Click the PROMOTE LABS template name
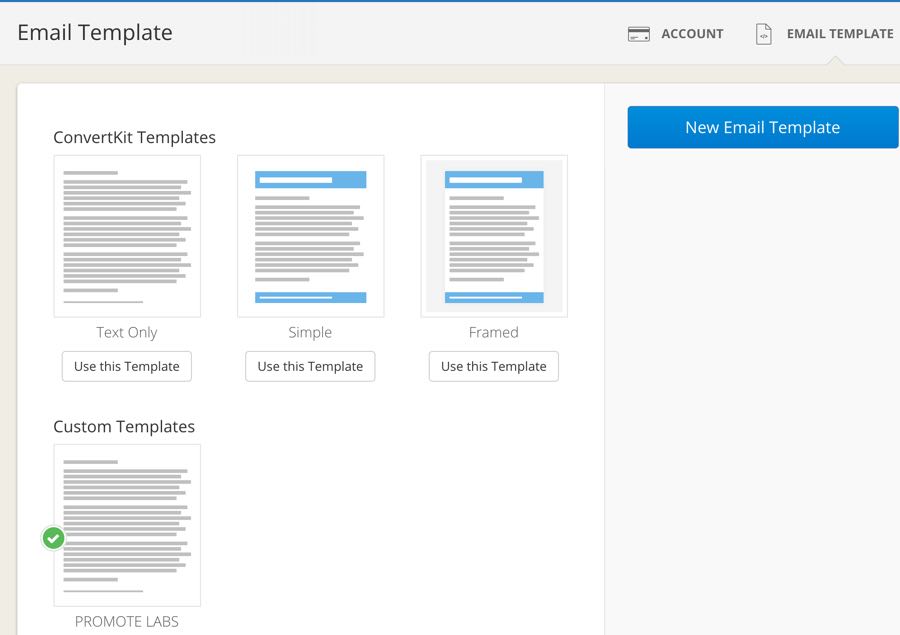The image size is (900, 635). pos(127,621)
